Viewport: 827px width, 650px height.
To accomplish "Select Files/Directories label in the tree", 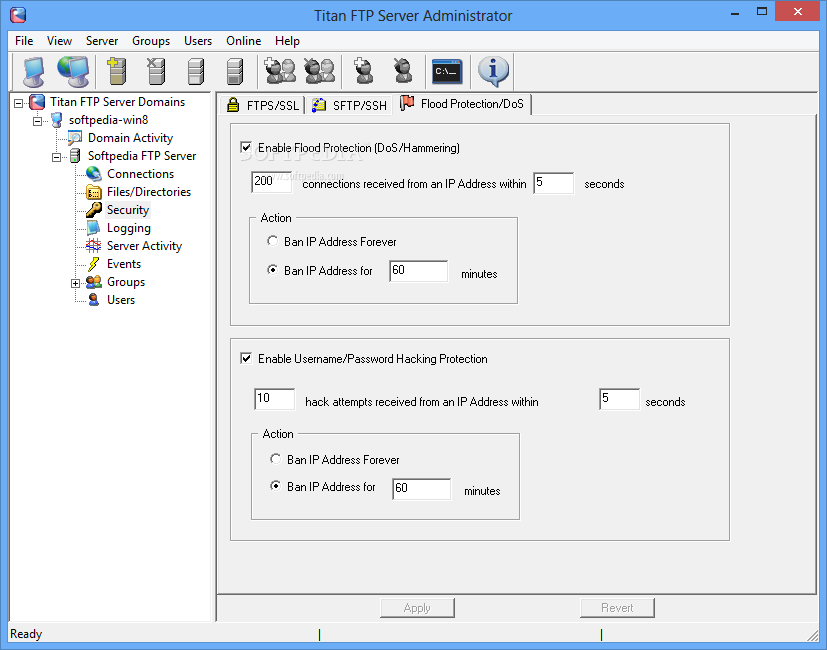I will tap(149, 192).
